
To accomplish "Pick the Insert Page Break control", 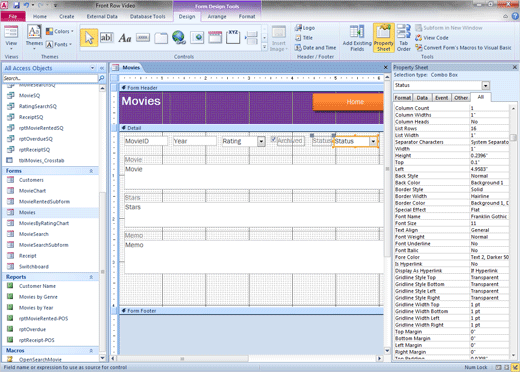I will 251,38.
